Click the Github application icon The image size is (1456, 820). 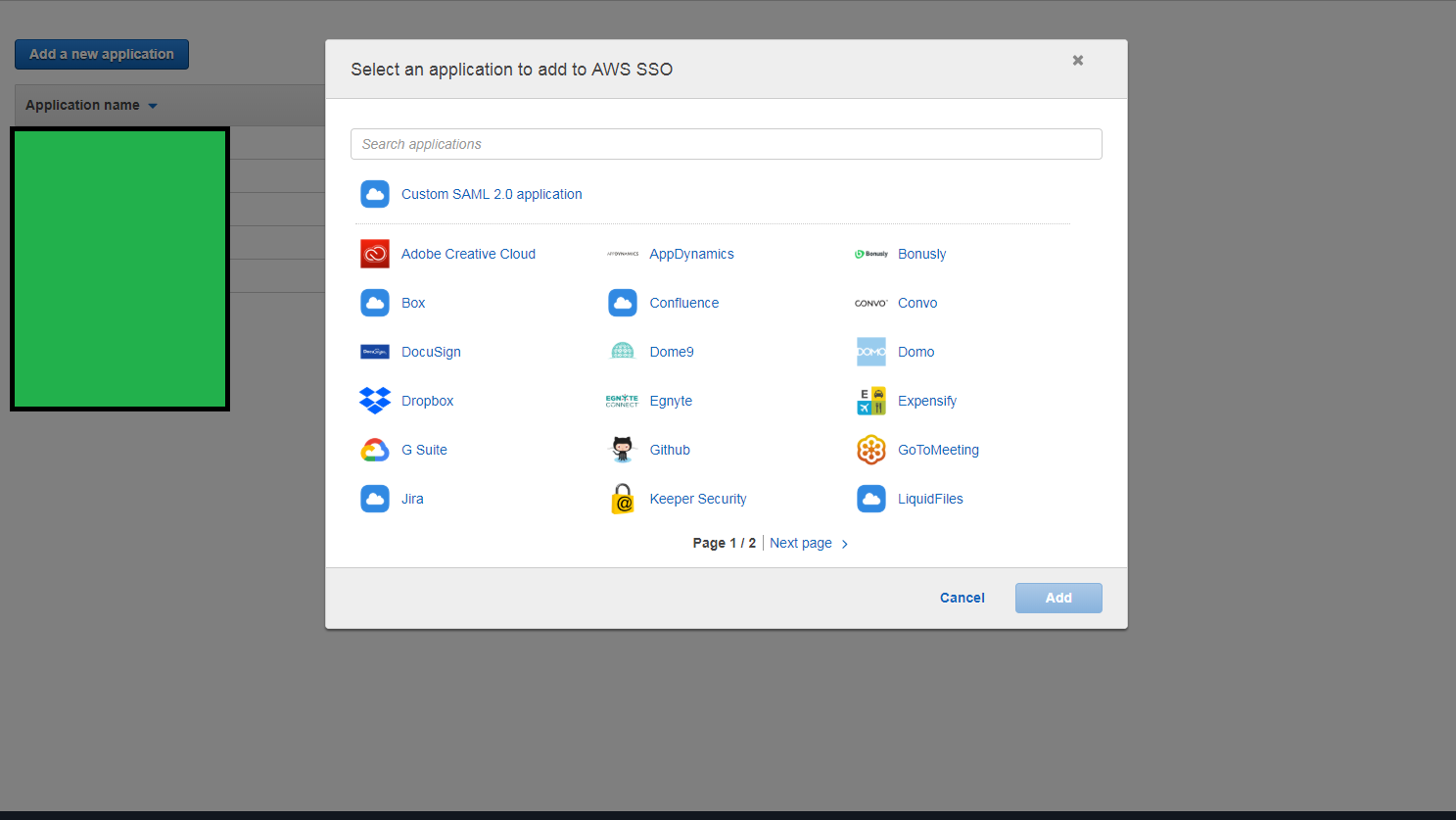pyautogui.click(x=623, y=450)
